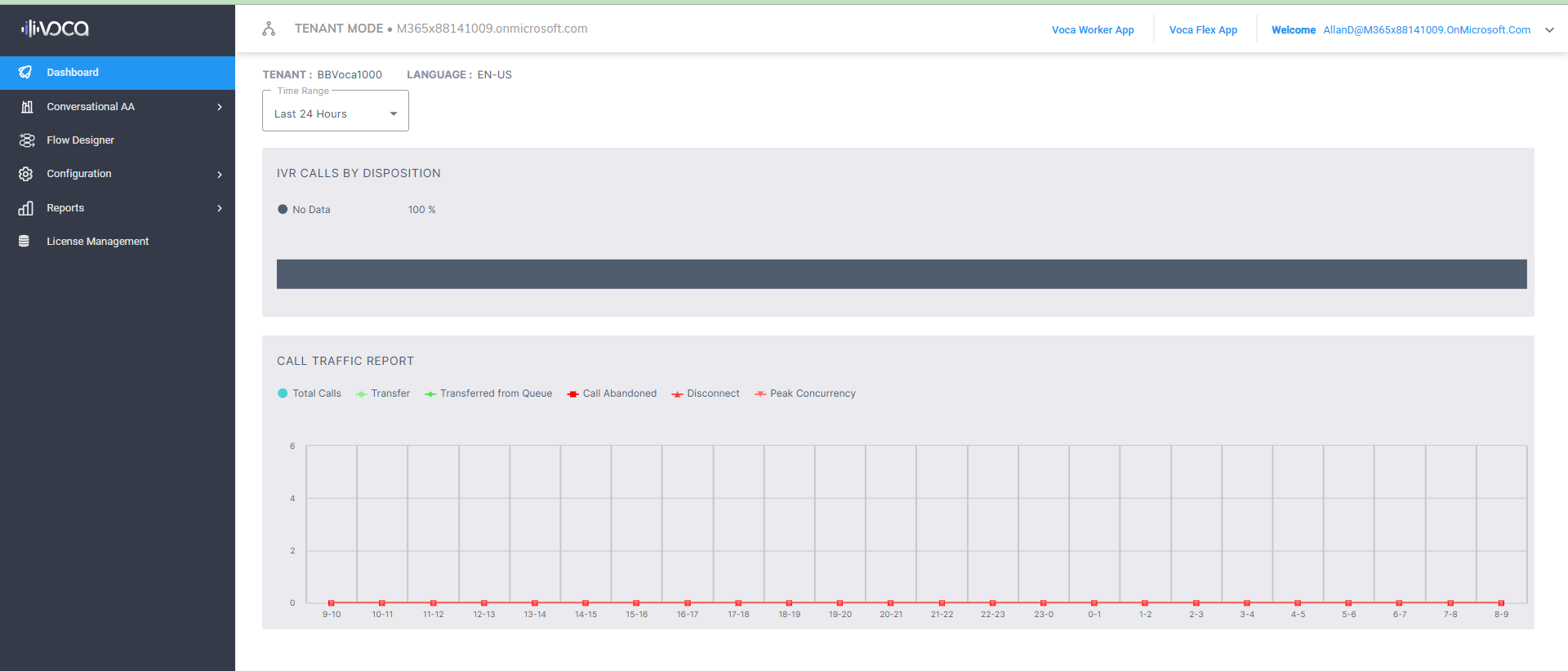Click the Dashboard shield icon

[26, 73]
